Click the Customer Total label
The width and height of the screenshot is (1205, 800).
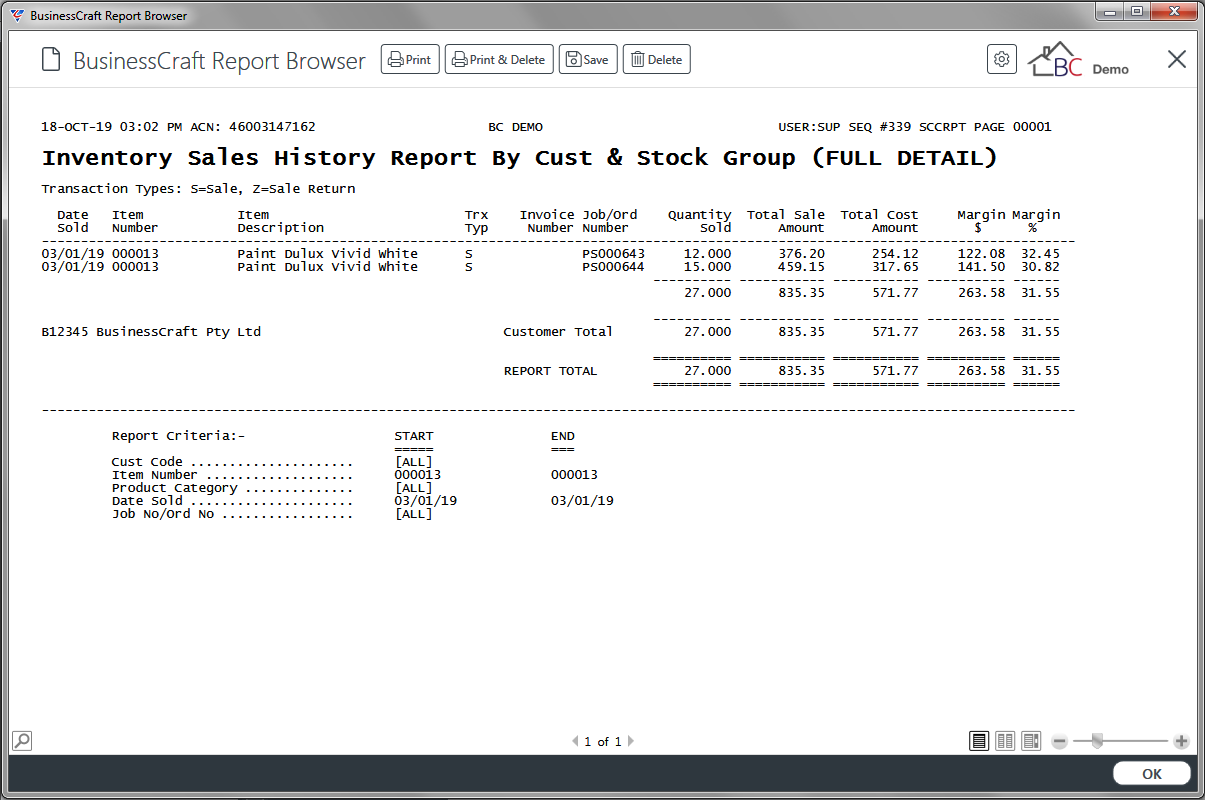click(558, 332)
